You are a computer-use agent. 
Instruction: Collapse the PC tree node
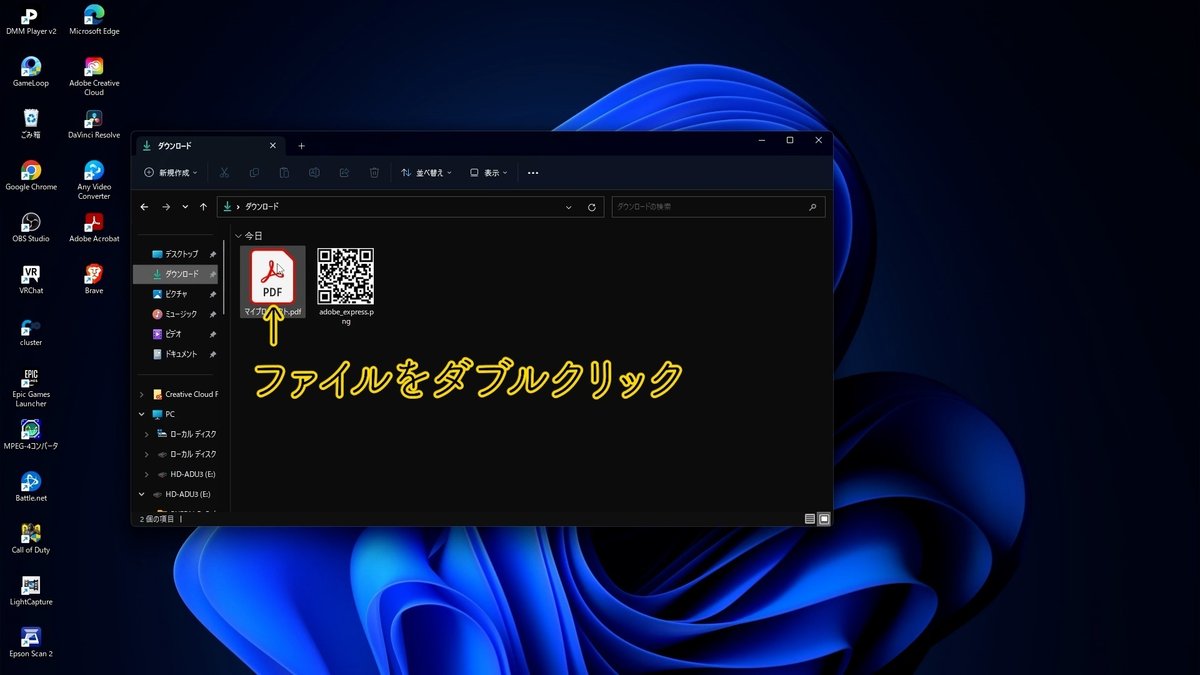(142, 414)
